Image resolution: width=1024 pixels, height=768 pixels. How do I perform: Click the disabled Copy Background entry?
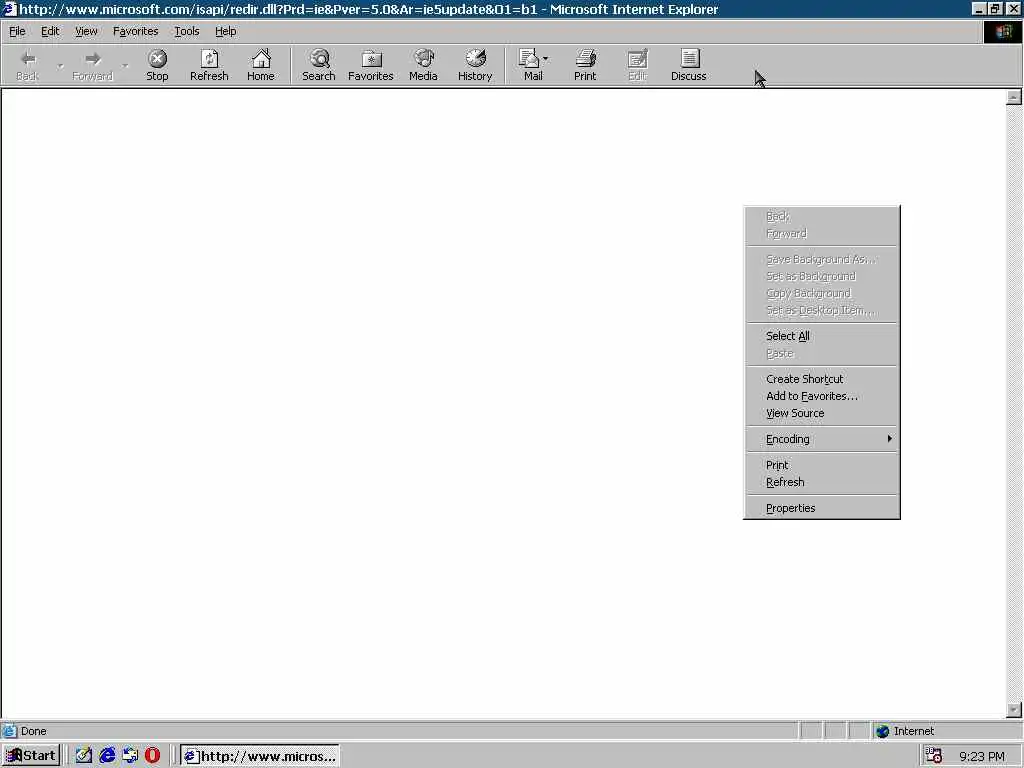[822, 293]
